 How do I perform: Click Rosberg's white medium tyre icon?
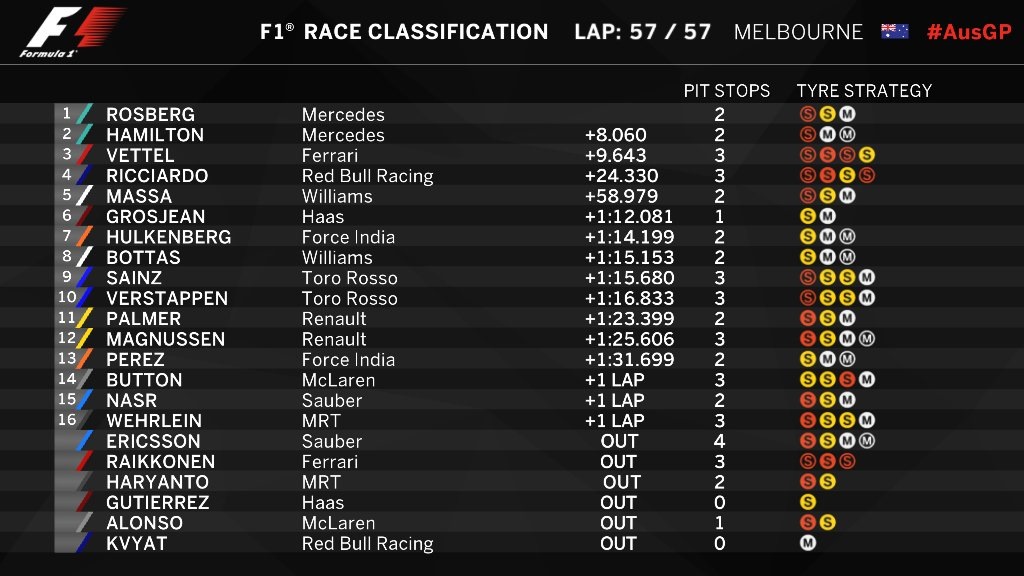click(847, 114)
